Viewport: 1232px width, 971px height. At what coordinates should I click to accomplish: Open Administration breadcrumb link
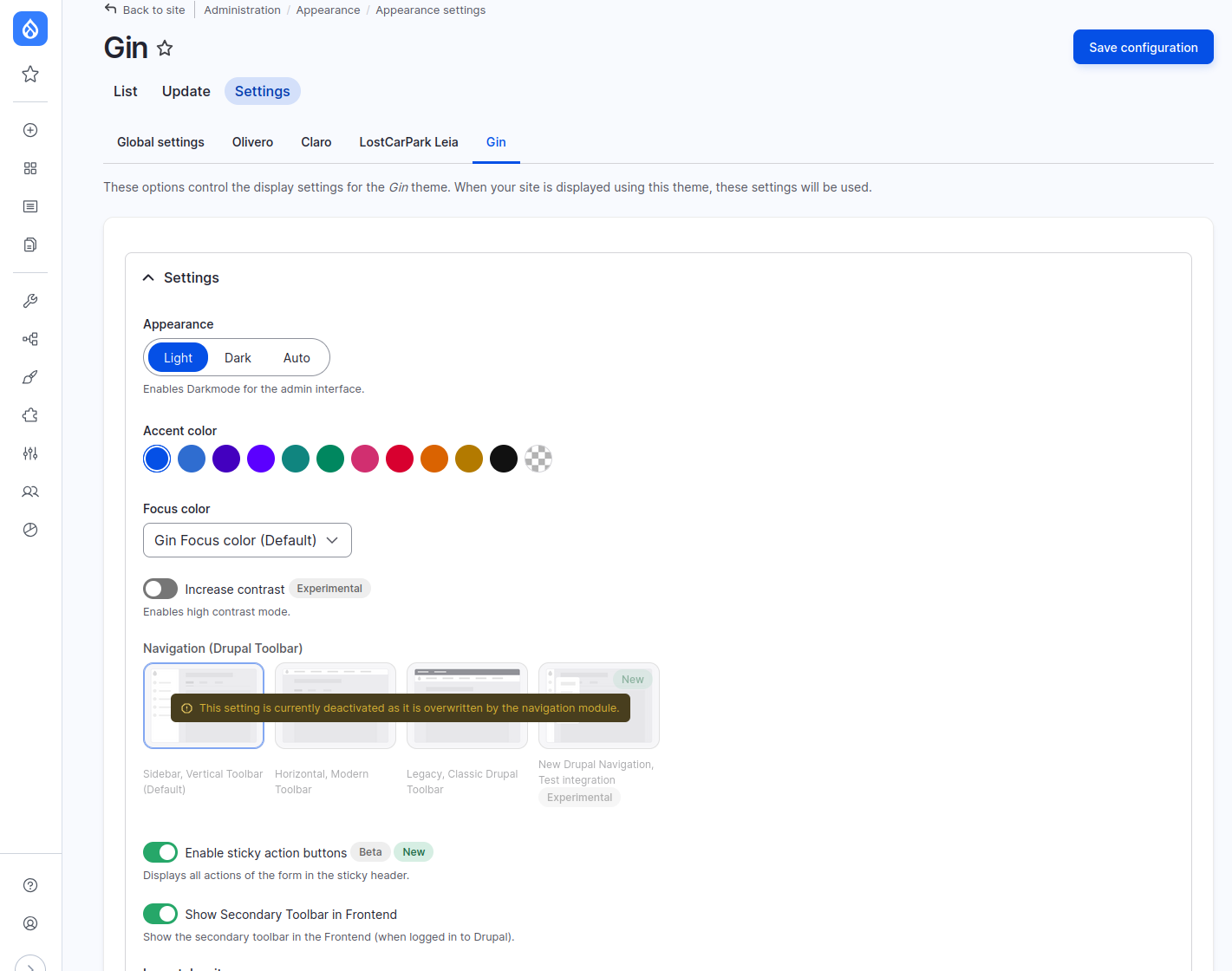(x=243, y=10)
